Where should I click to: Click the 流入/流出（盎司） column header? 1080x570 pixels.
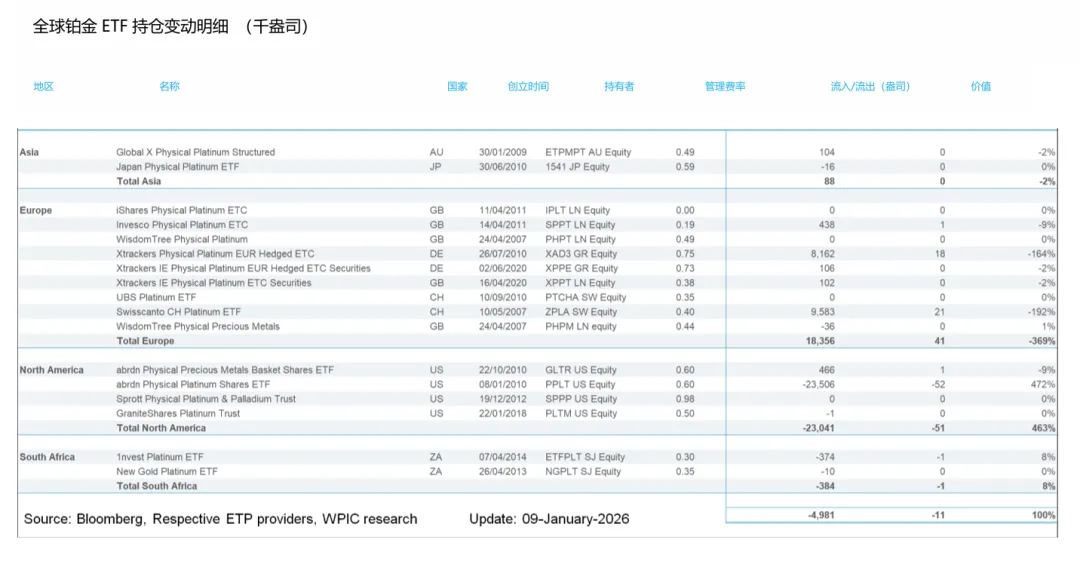click(x=871, y=86)
